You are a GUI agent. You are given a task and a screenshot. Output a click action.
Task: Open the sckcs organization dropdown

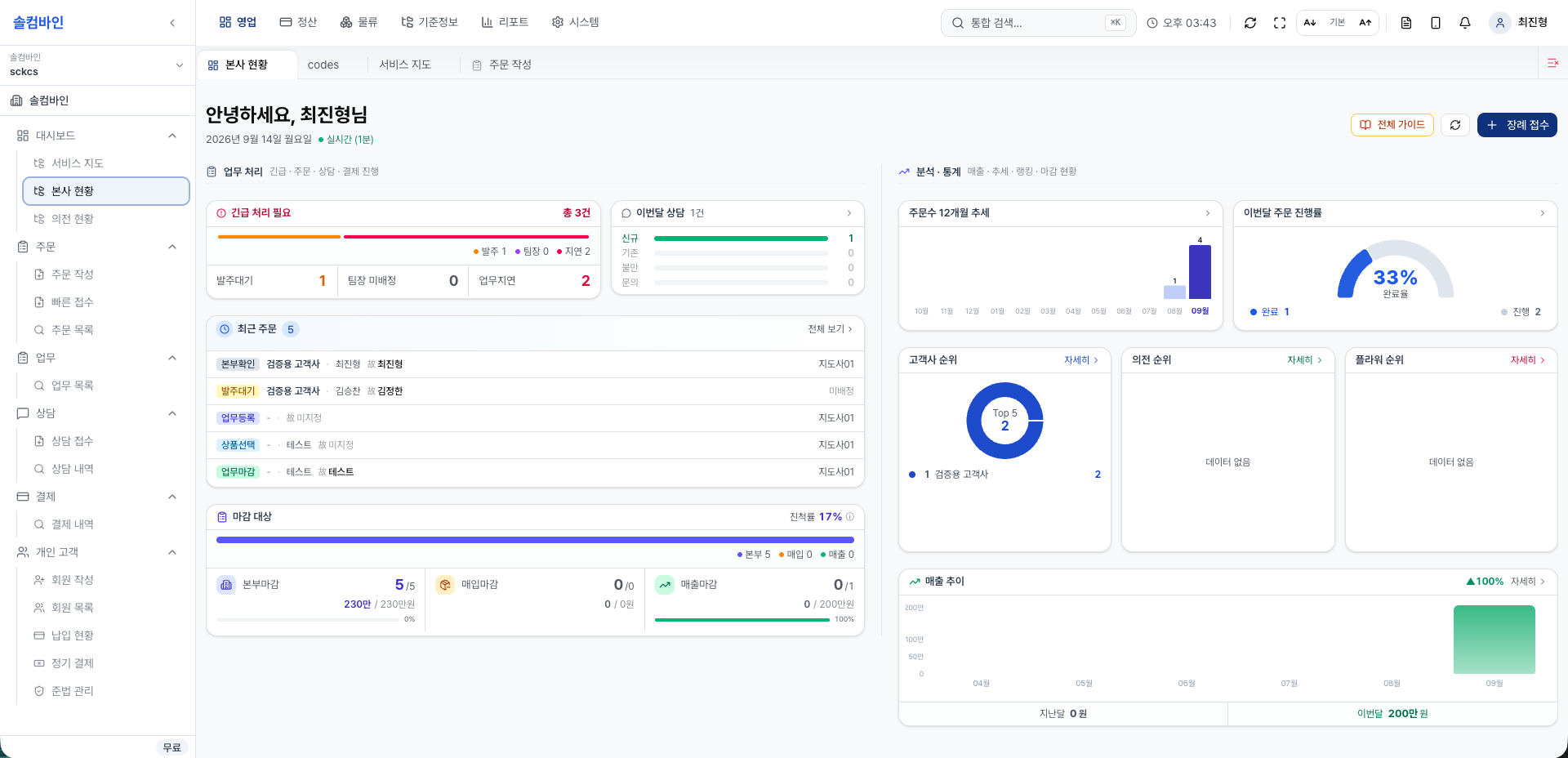coord(97,65)
